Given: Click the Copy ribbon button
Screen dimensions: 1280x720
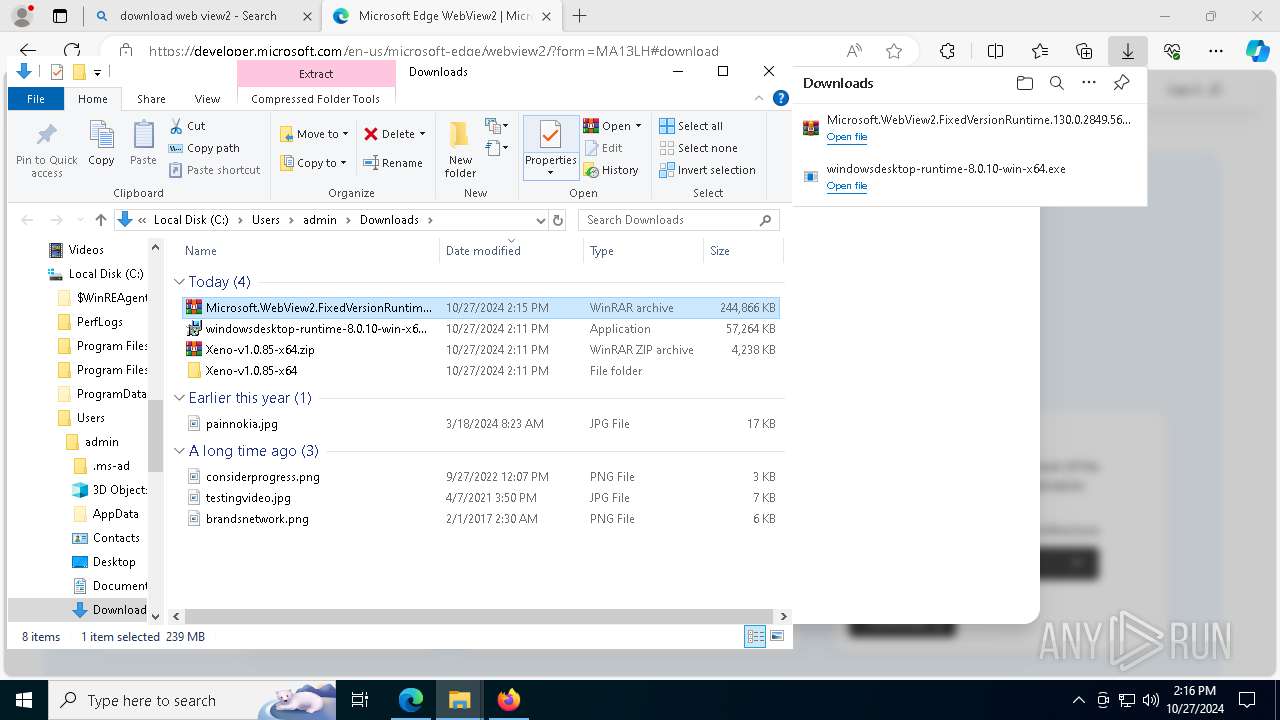Looking at the screenshot, I should pyautogui.click(x=101, y=143).
